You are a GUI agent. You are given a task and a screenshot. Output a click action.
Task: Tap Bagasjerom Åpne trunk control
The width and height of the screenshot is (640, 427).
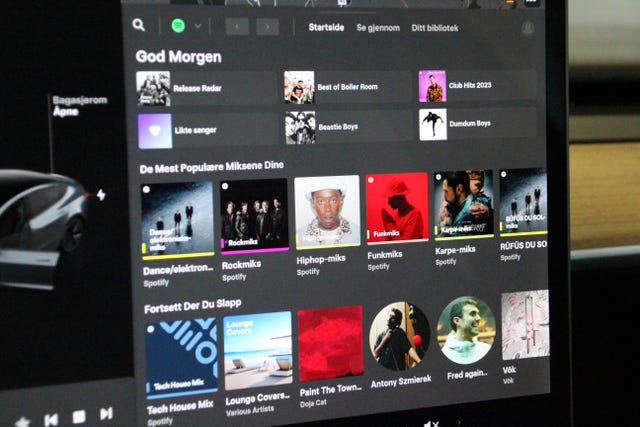pos(80,106)
